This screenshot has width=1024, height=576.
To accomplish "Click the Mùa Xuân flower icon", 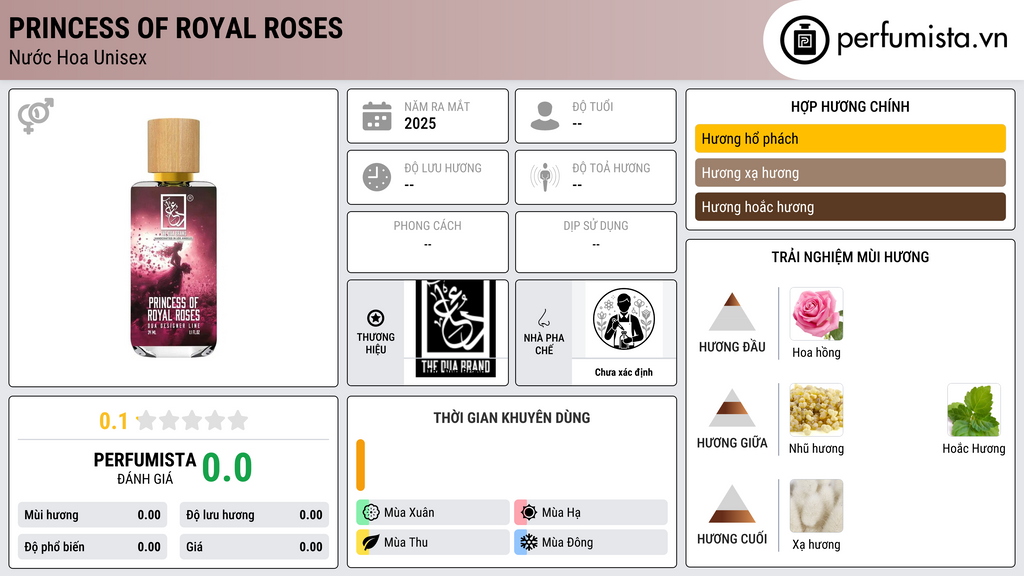I will point(371,512).
